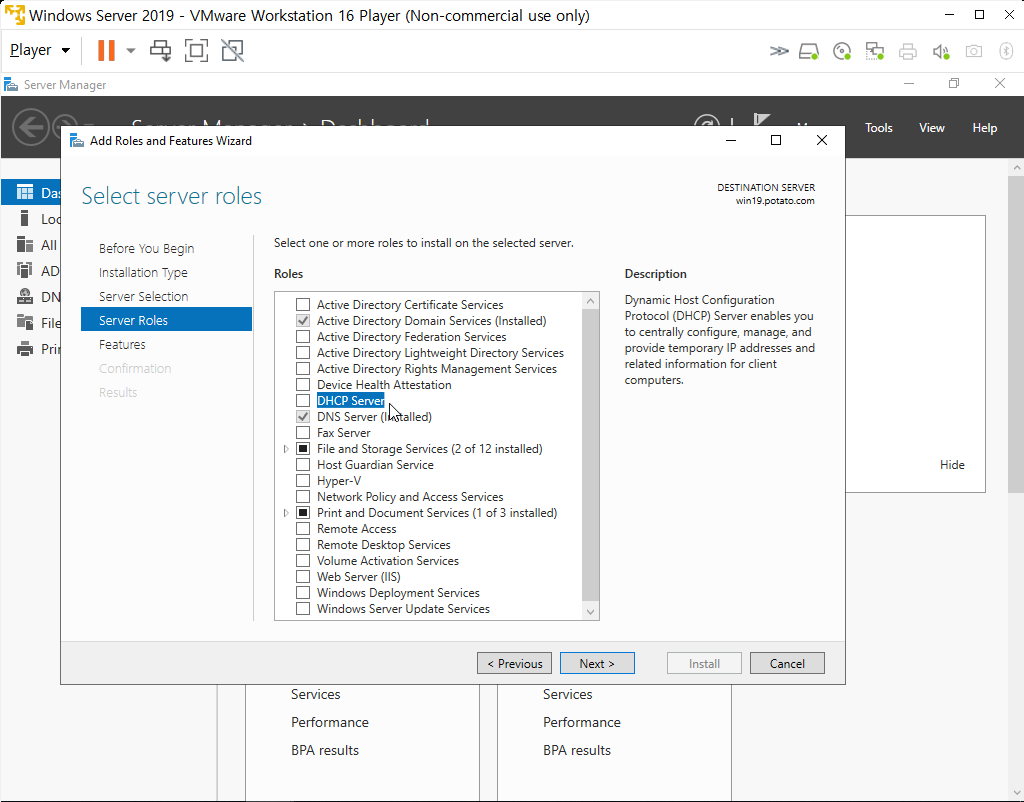Check Windows Server Update Services role

pyautogui.click(x=303, y=609)
